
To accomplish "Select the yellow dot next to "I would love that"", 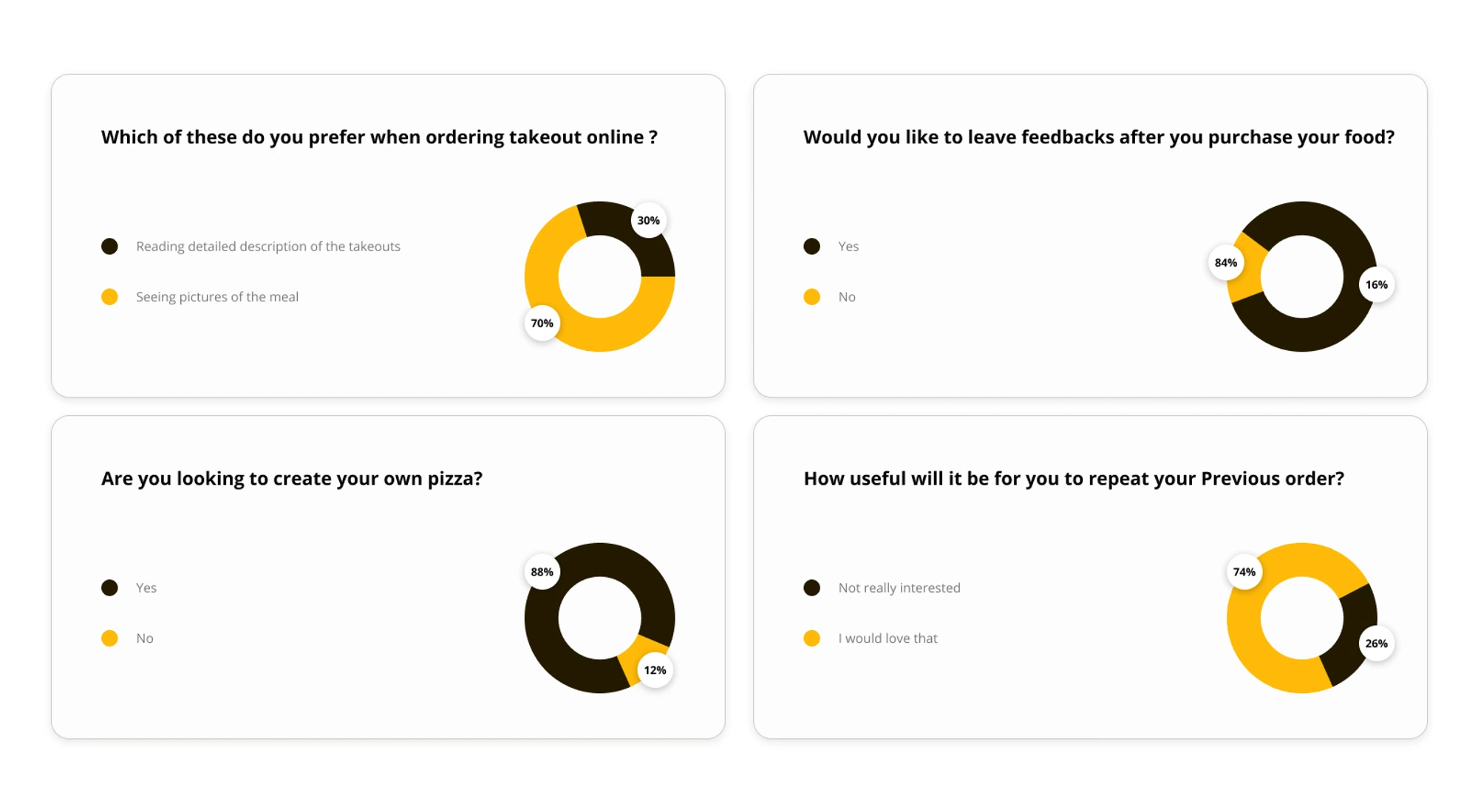I will point(811,638).
